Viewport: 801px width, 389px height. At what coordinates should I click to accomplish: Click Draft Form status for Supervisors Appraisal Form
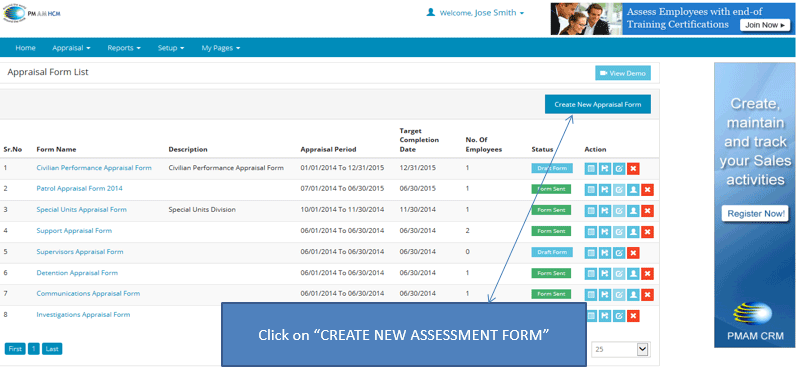tap(552, 252)
